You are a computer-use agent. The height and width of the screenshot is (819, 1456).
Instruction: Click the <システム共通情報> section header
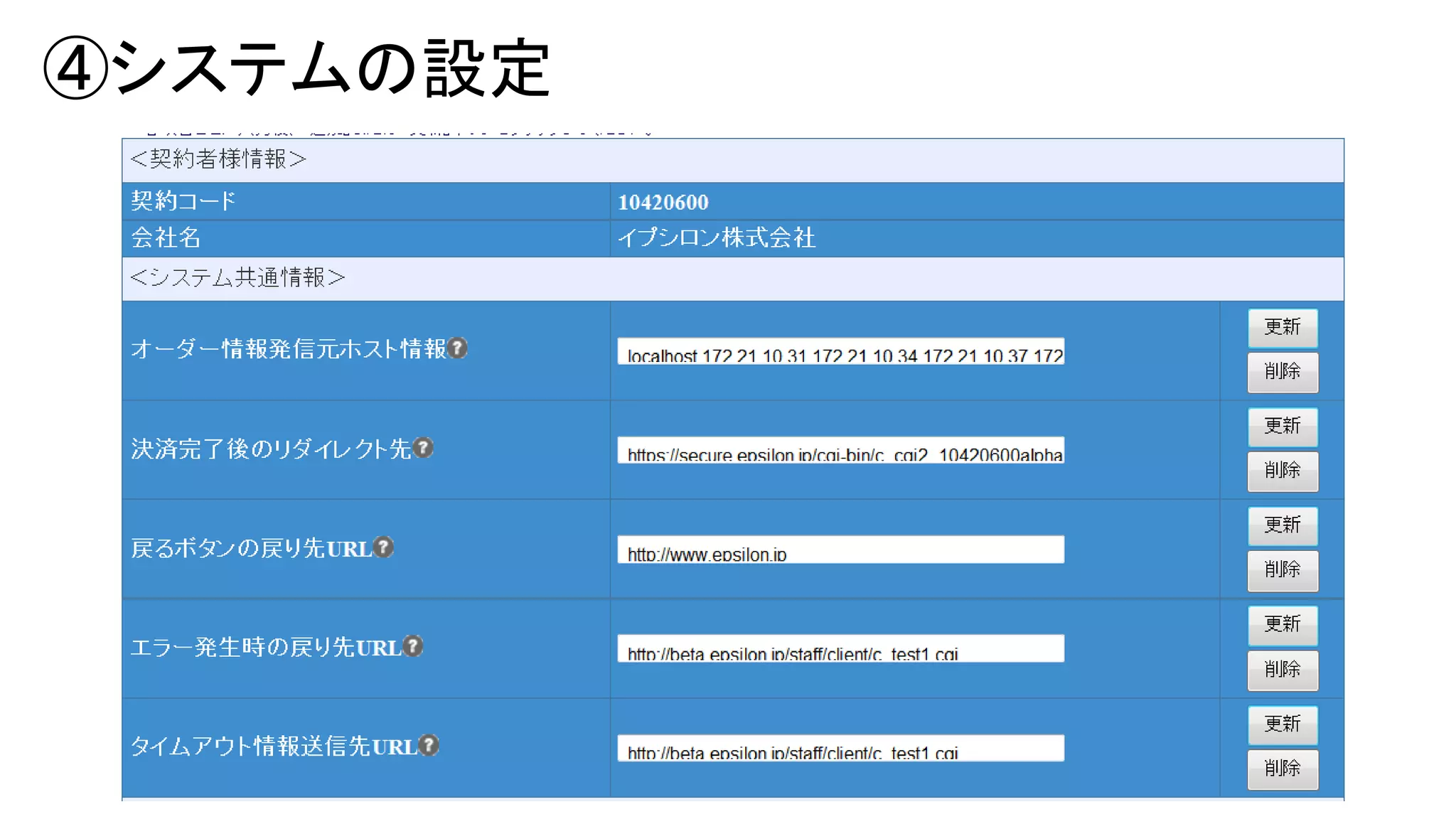coord(733,279)
